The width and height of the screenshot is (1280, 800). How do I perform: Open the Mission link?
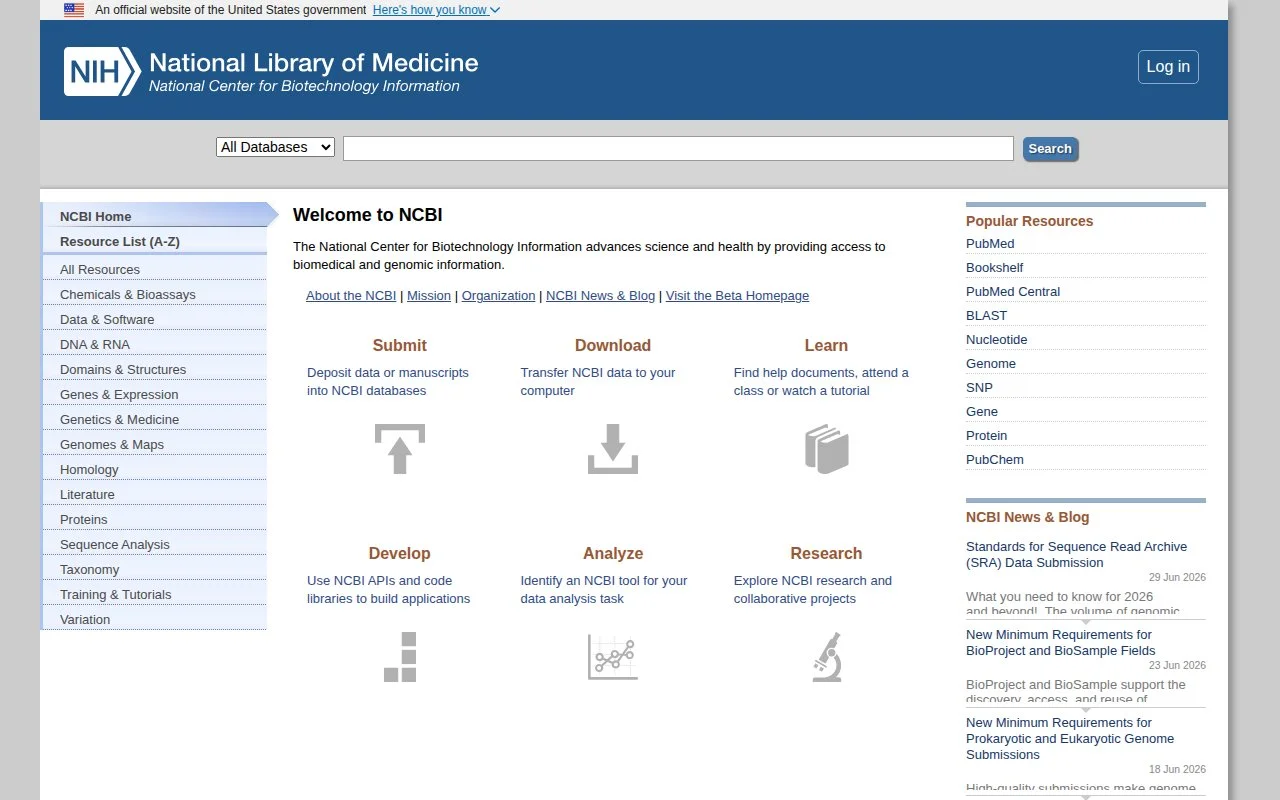tap(429, 295)
